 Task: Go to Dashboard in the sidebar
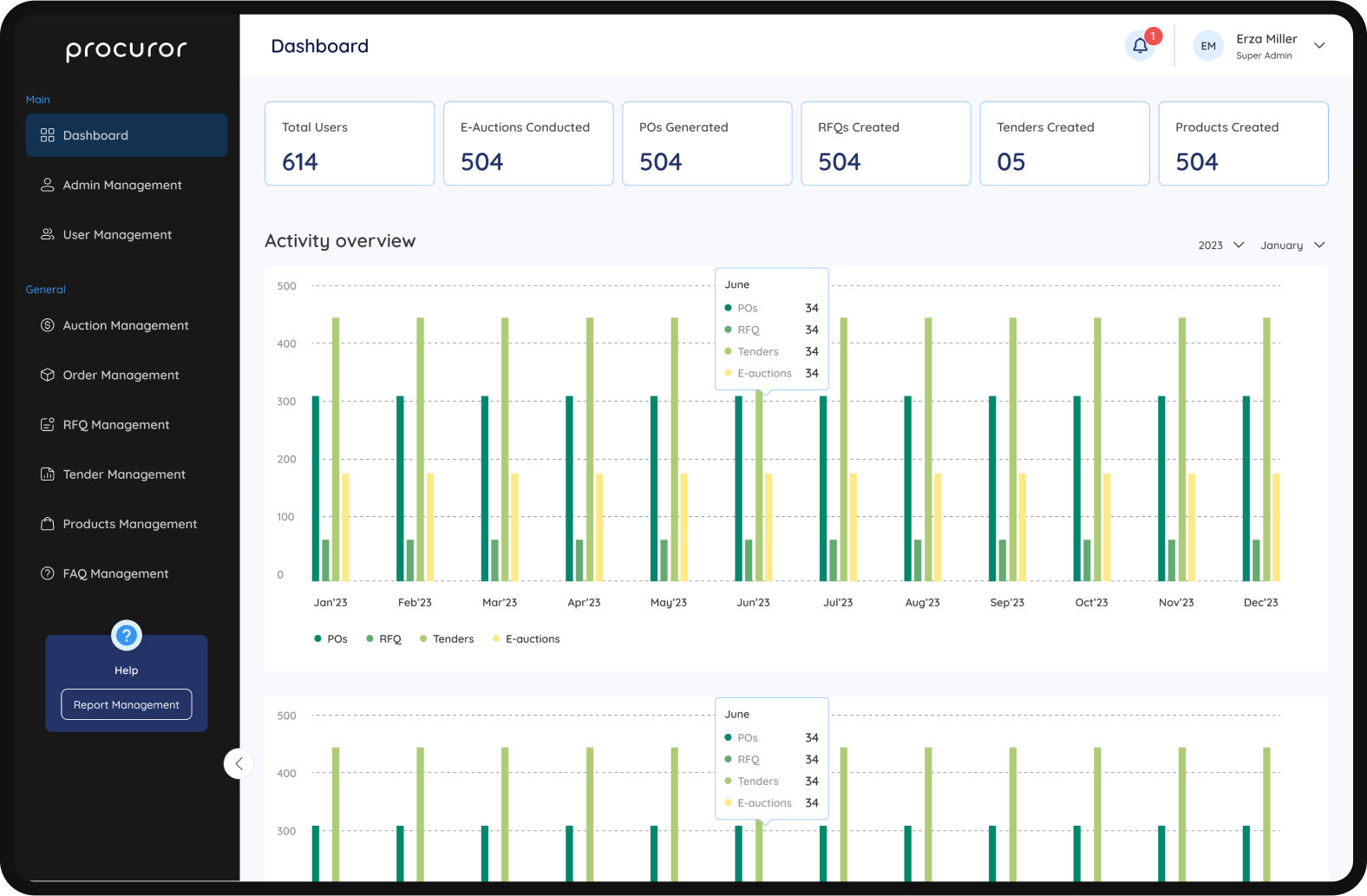click(x=127, y=135)
